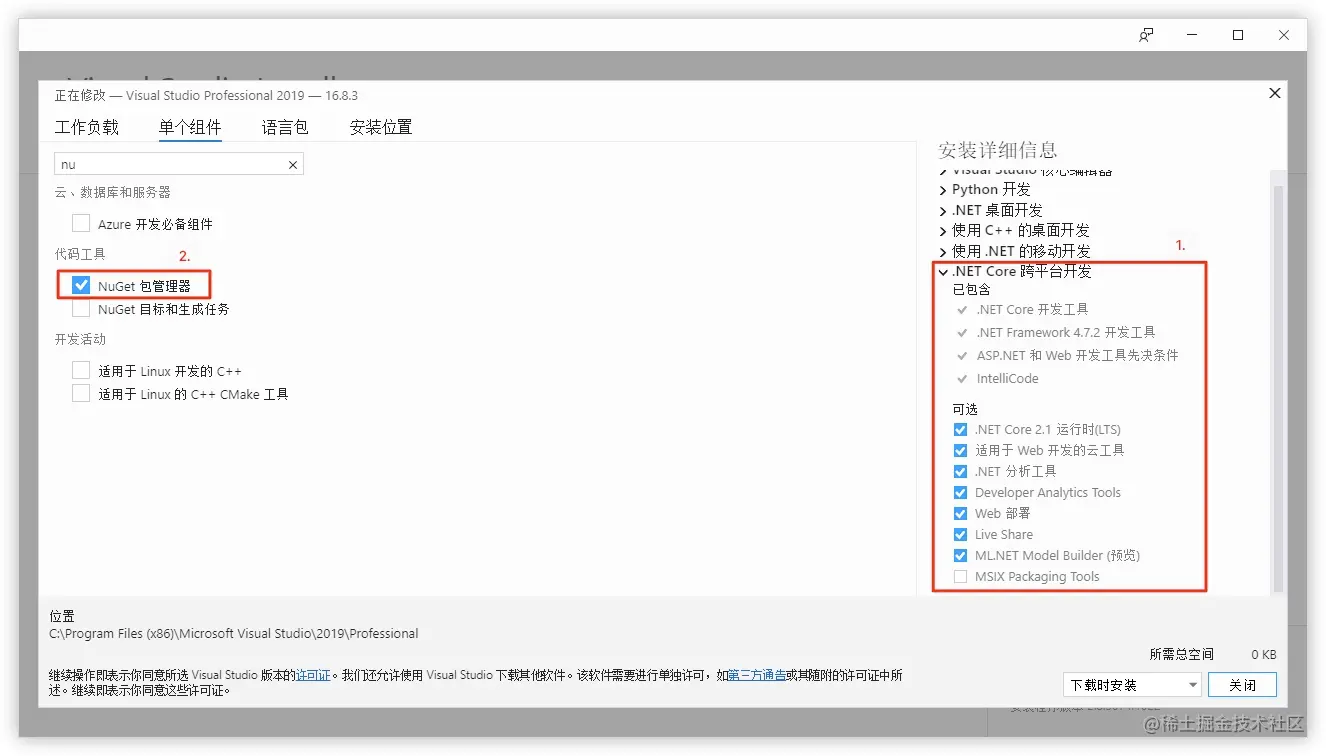This screenshot has width=1326, height=756.
Task: Click the component search field containing nu
Action: coord(178,164)
